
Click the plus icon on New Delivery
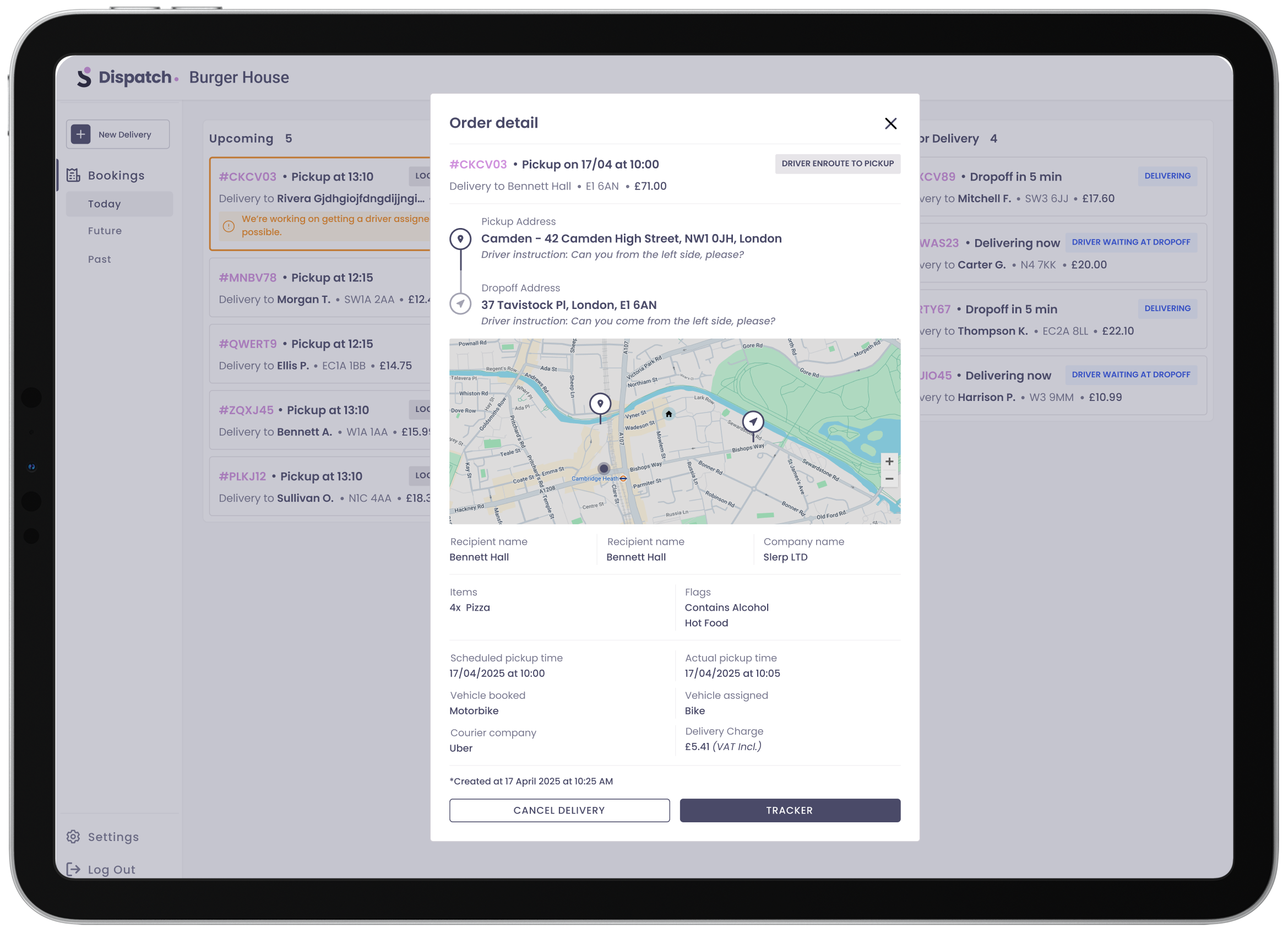point(80,134)
